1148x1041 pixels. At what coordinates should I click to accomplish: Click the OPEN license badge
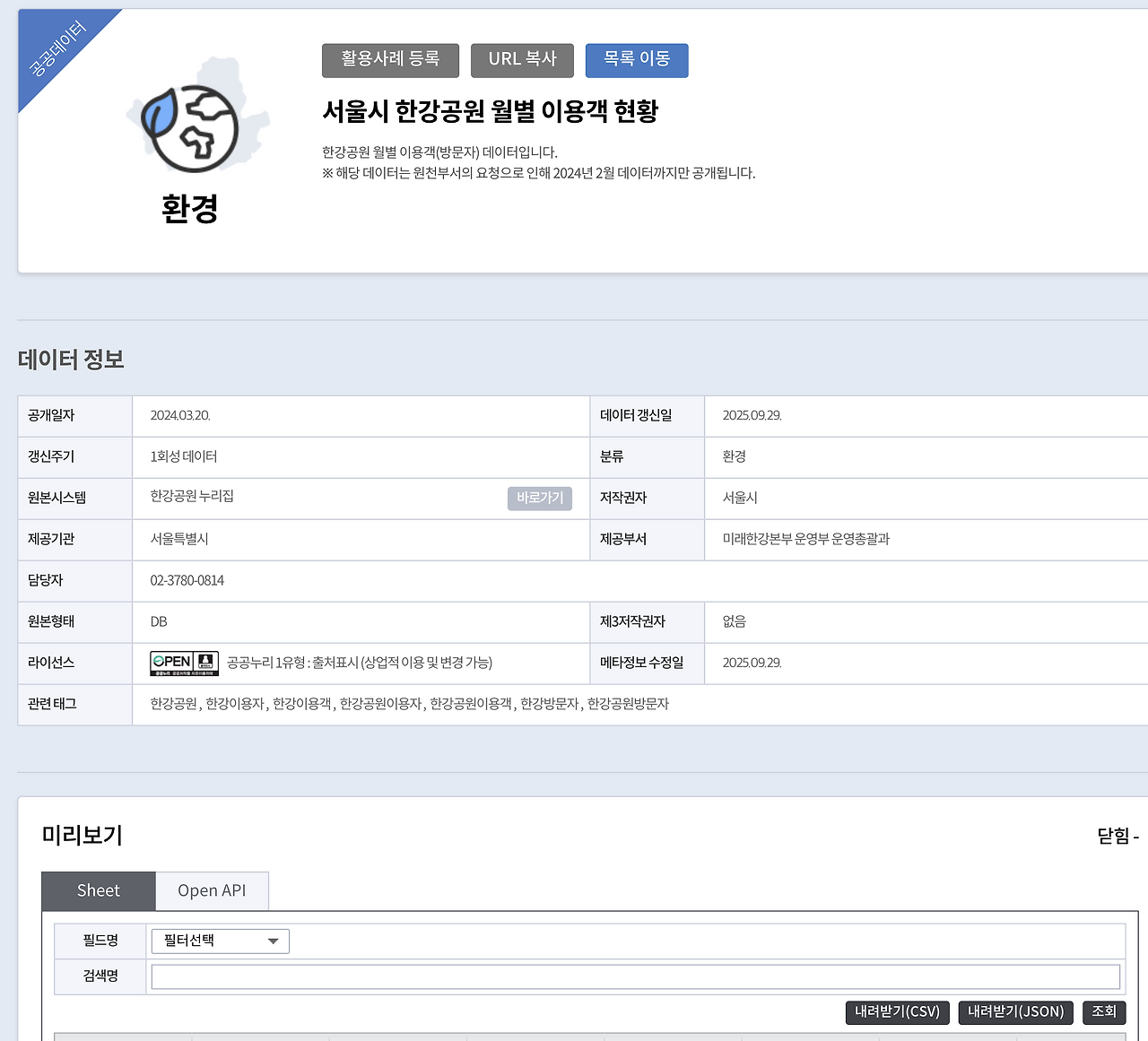pos(170,663)
